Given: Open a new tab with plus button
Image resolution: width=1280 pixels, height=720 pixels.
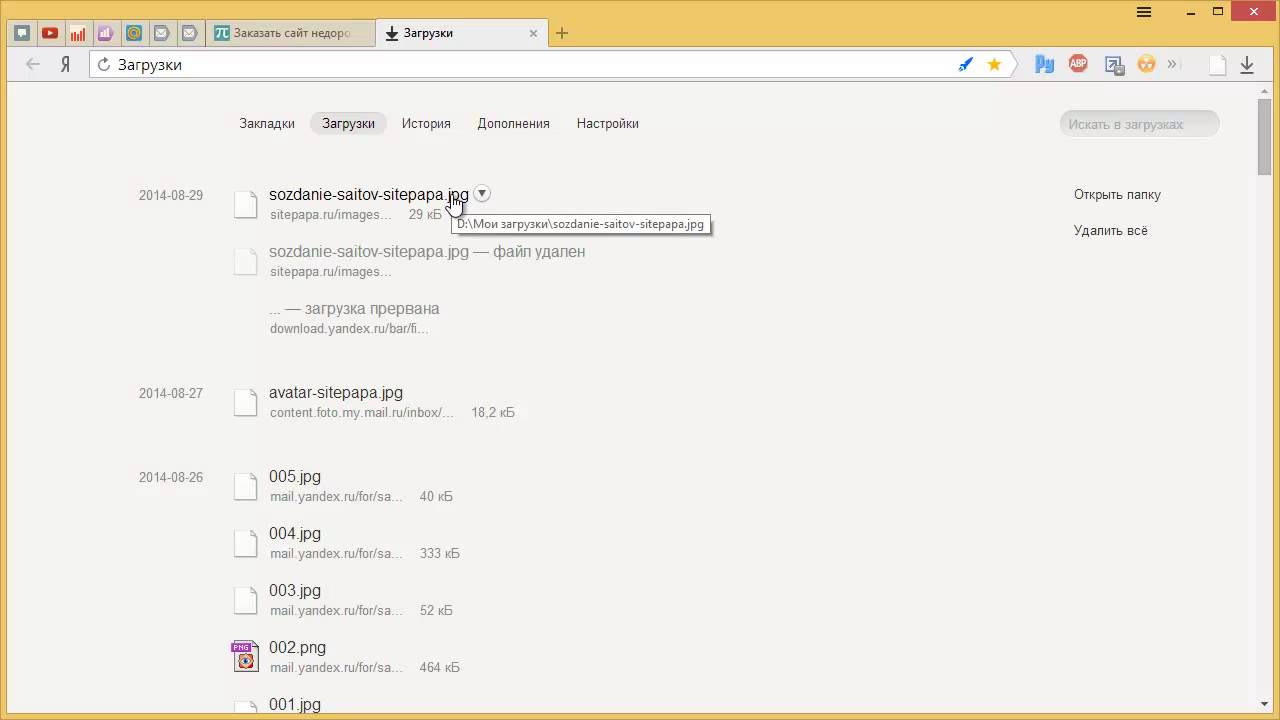Looking at the screenshot, I should [562, 33].
